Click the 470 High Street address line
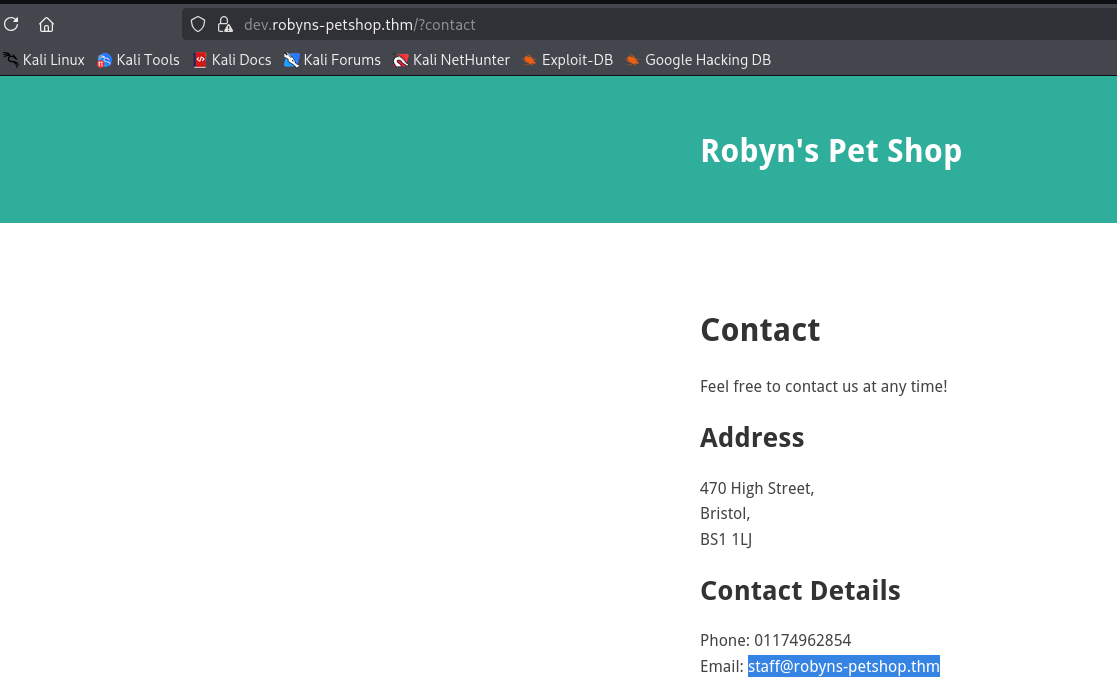This screenshot has width=1117, height=695. [757, 488]
